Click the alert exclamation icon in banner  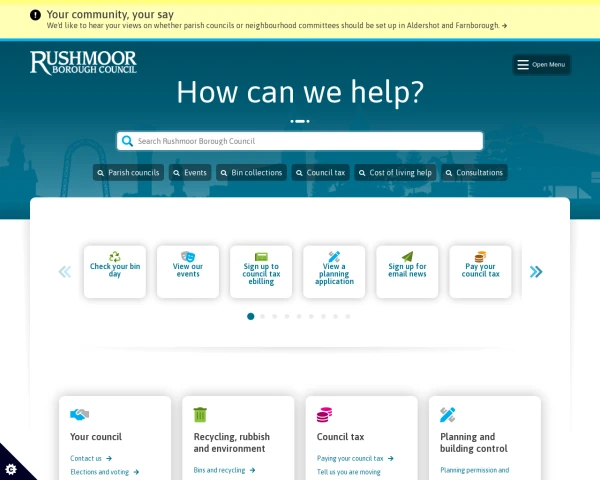click(x=35, y=15)
